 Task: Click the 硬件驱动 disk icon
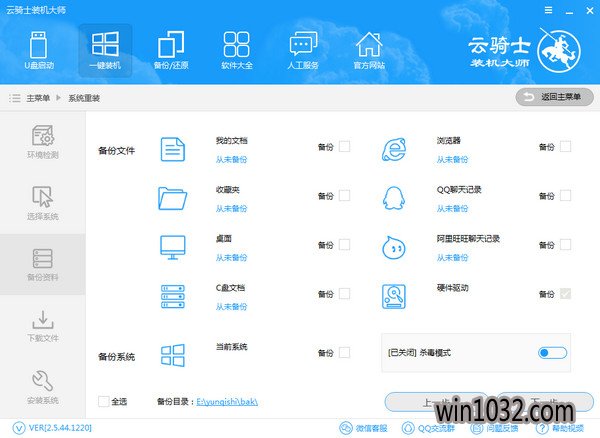pyautogui.click(x=394, y=296)
